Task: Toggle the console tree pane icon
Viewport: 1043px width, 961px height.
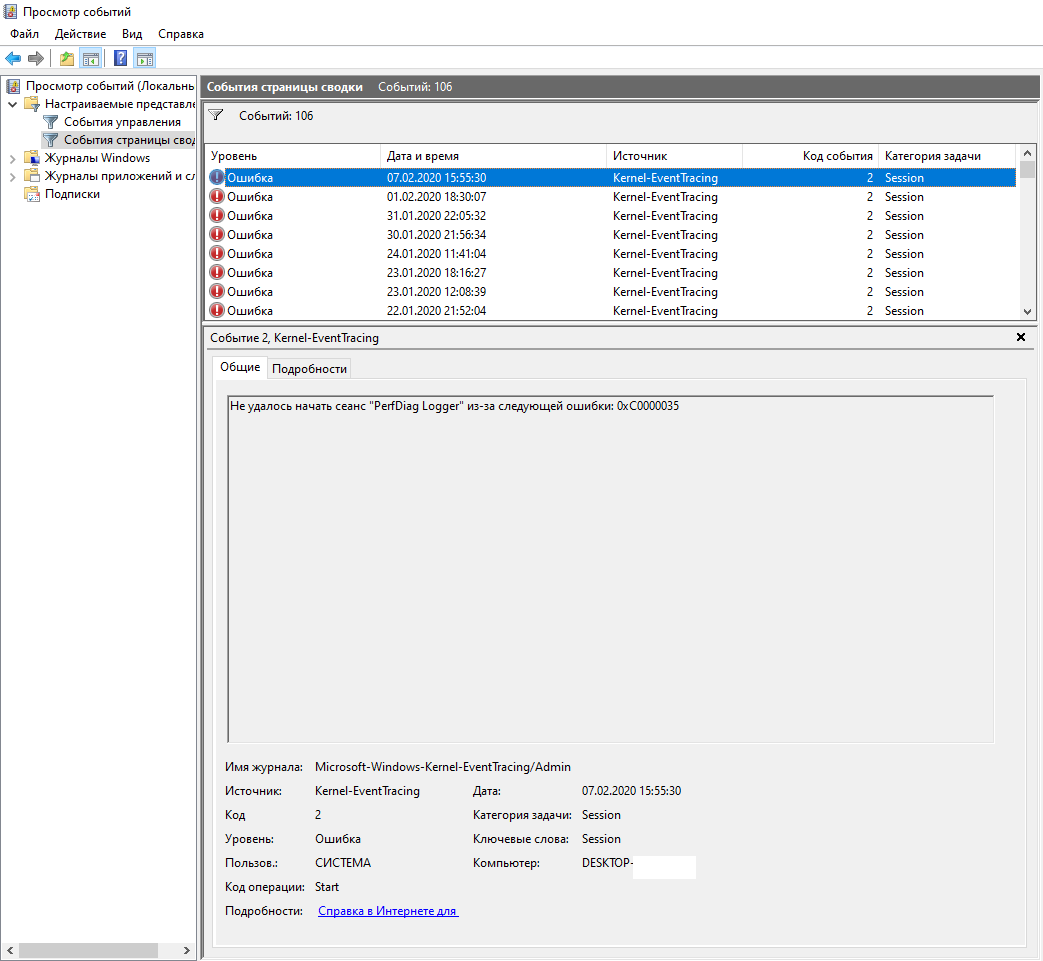Action: pyautogui.click(x=91, y=59)
